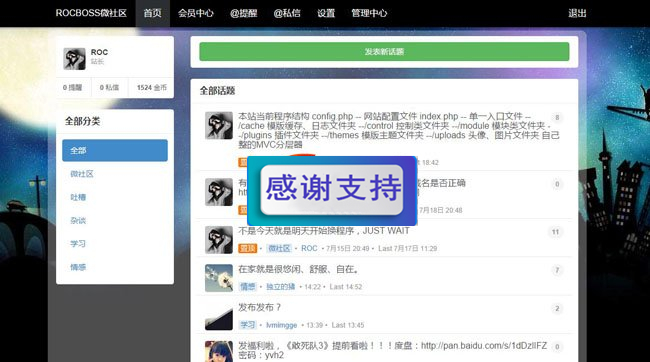Open the topic 发布发布？
The image size is (650, 362).
(x=260, y=308)
